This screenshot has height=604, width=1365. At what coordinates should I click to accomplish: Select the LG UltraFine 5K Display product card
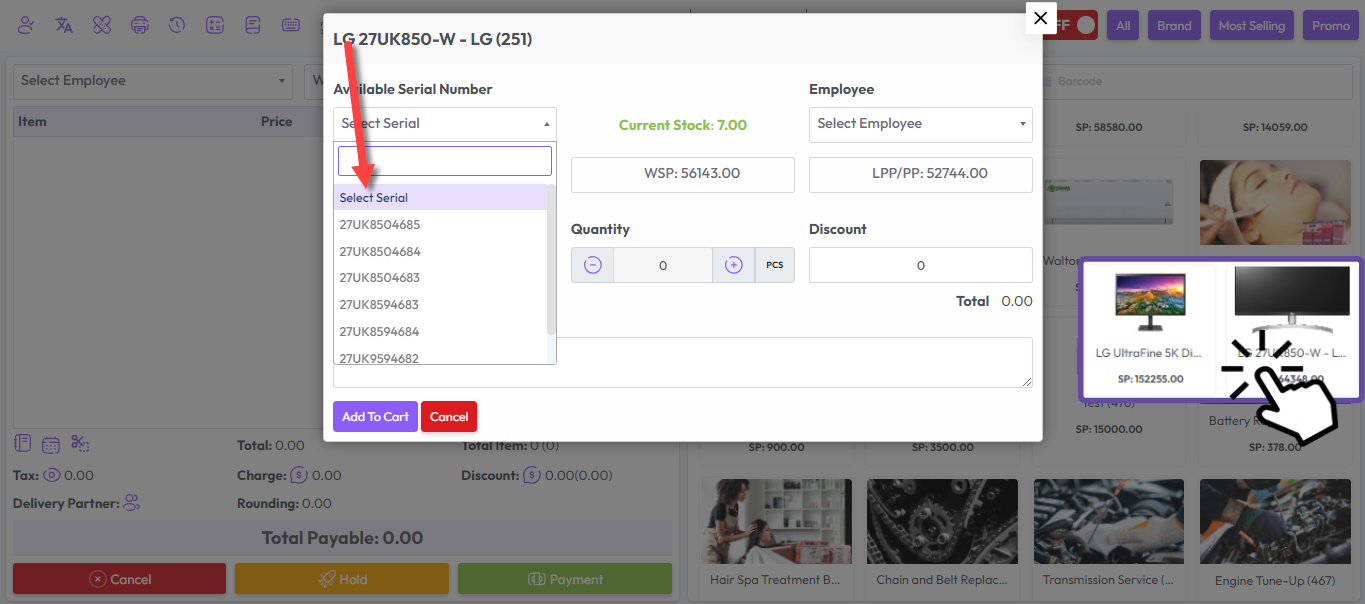1148,330
